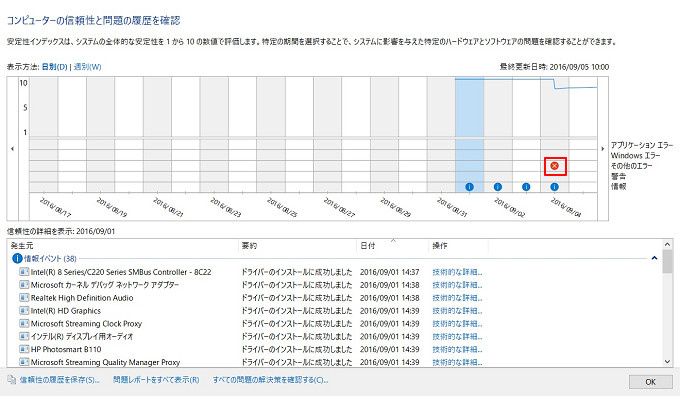Open 技術的な詳細 for Microsoft カーネル デバッグ row
This screenshot has height=396, width=680.
(457, 285)
